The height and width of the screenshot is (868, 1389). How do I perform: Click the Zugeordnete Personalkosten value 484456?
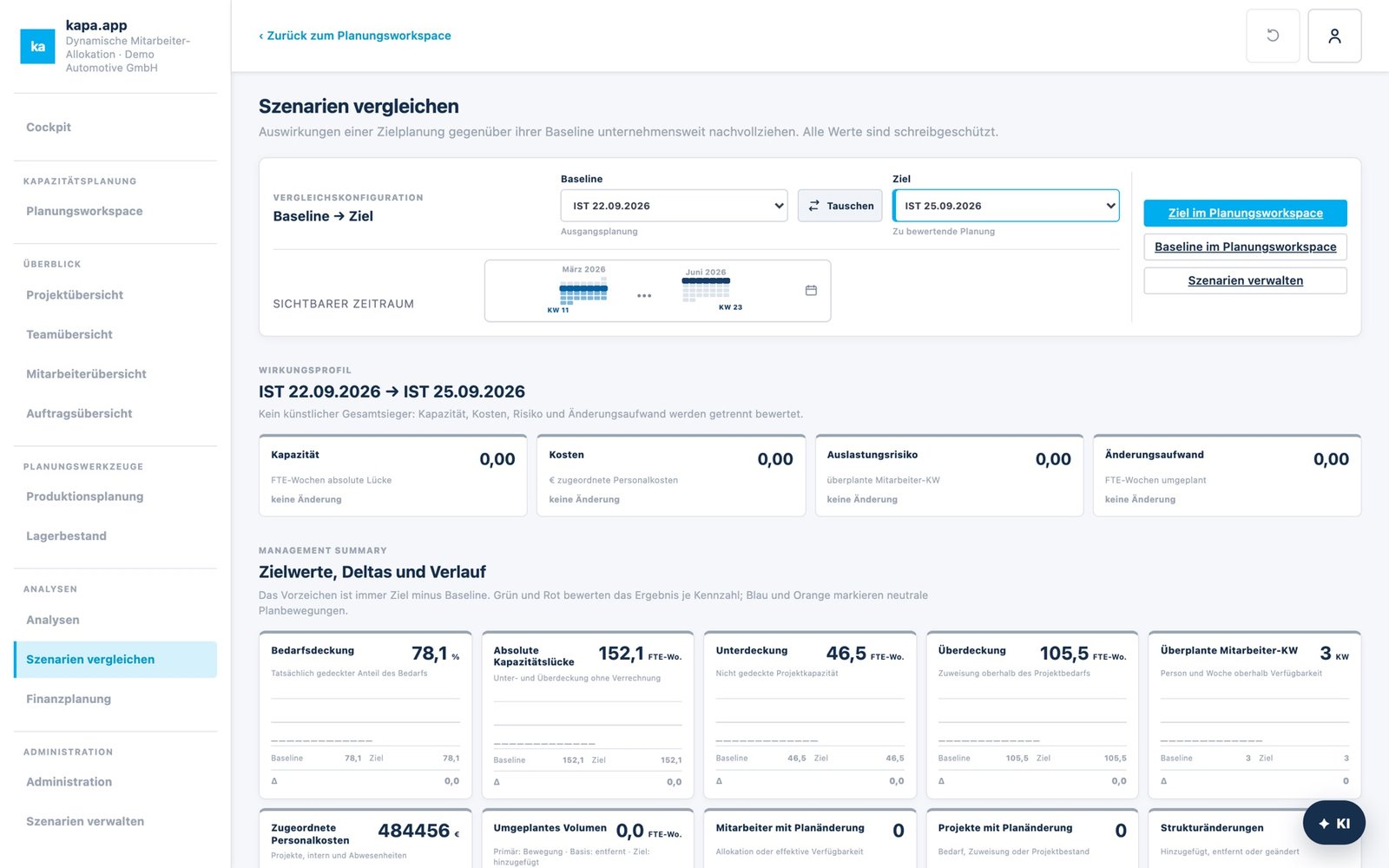tap(414, 831)
